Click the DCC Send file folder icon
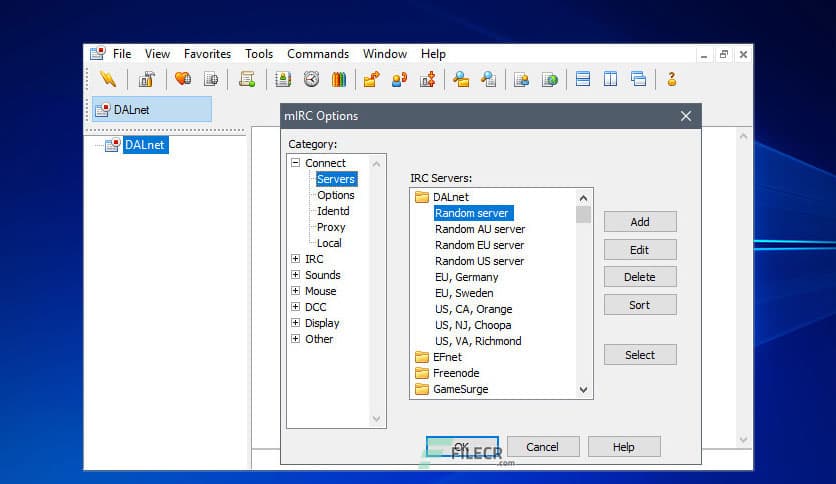 point(371,79)
